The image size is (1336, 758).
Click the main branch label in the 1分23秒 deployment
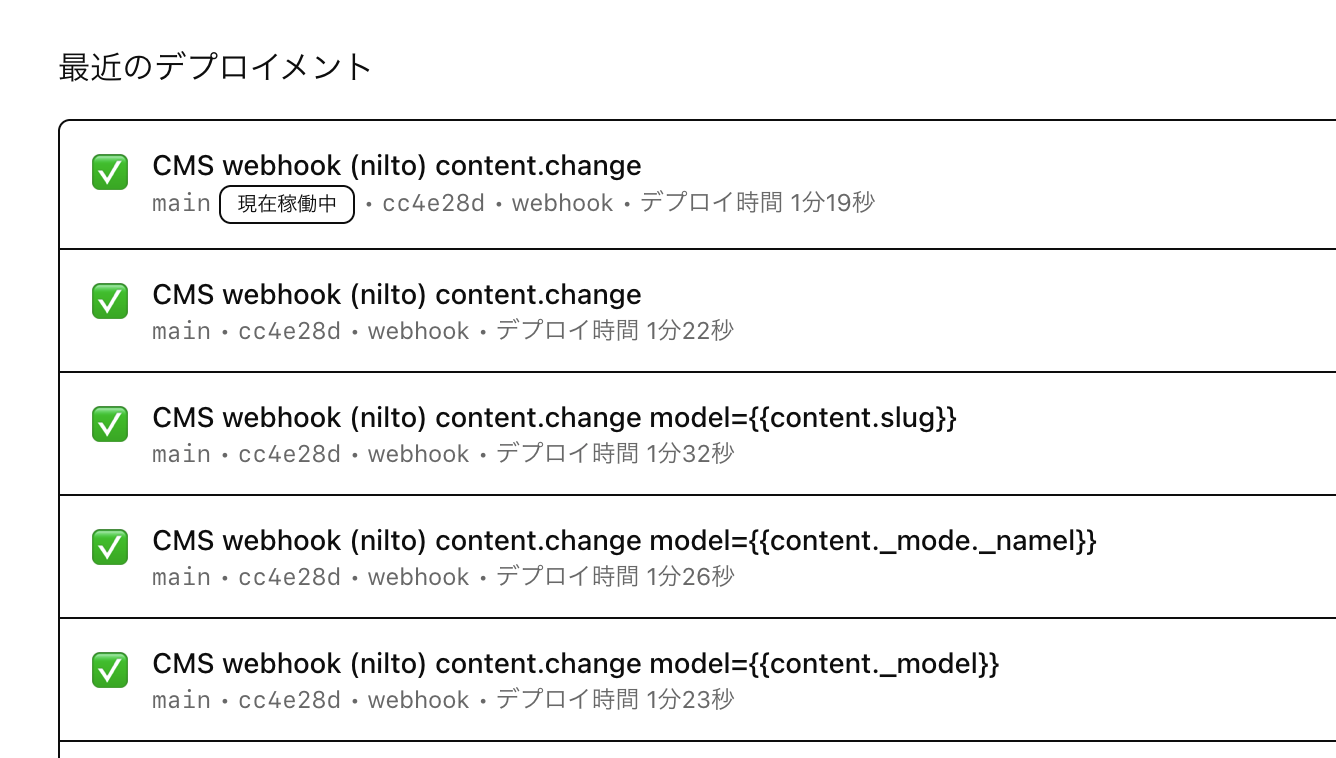(x=181, y=700)
